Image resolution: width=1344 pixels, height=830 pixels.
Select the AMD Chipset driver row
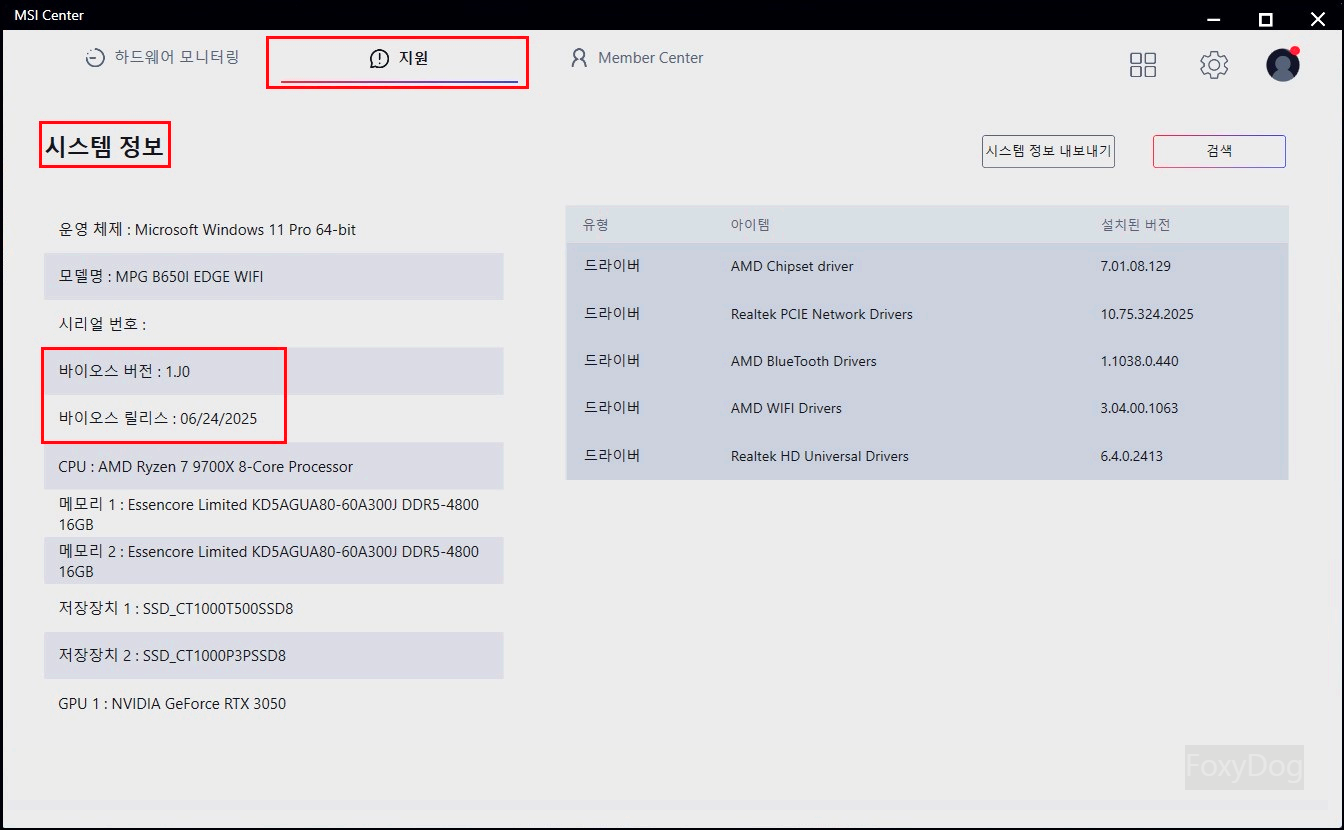(x=927, y=266)
